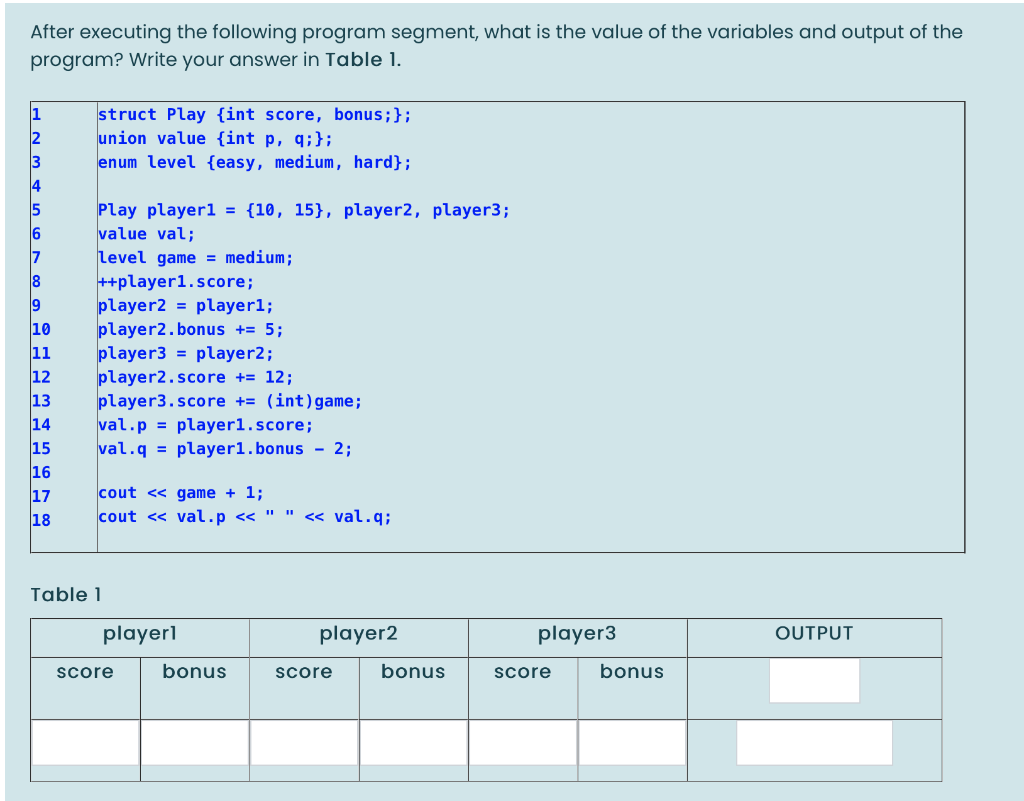1024x801 pixels.
Task: Select the player3 table header
Action: (577, 634)
